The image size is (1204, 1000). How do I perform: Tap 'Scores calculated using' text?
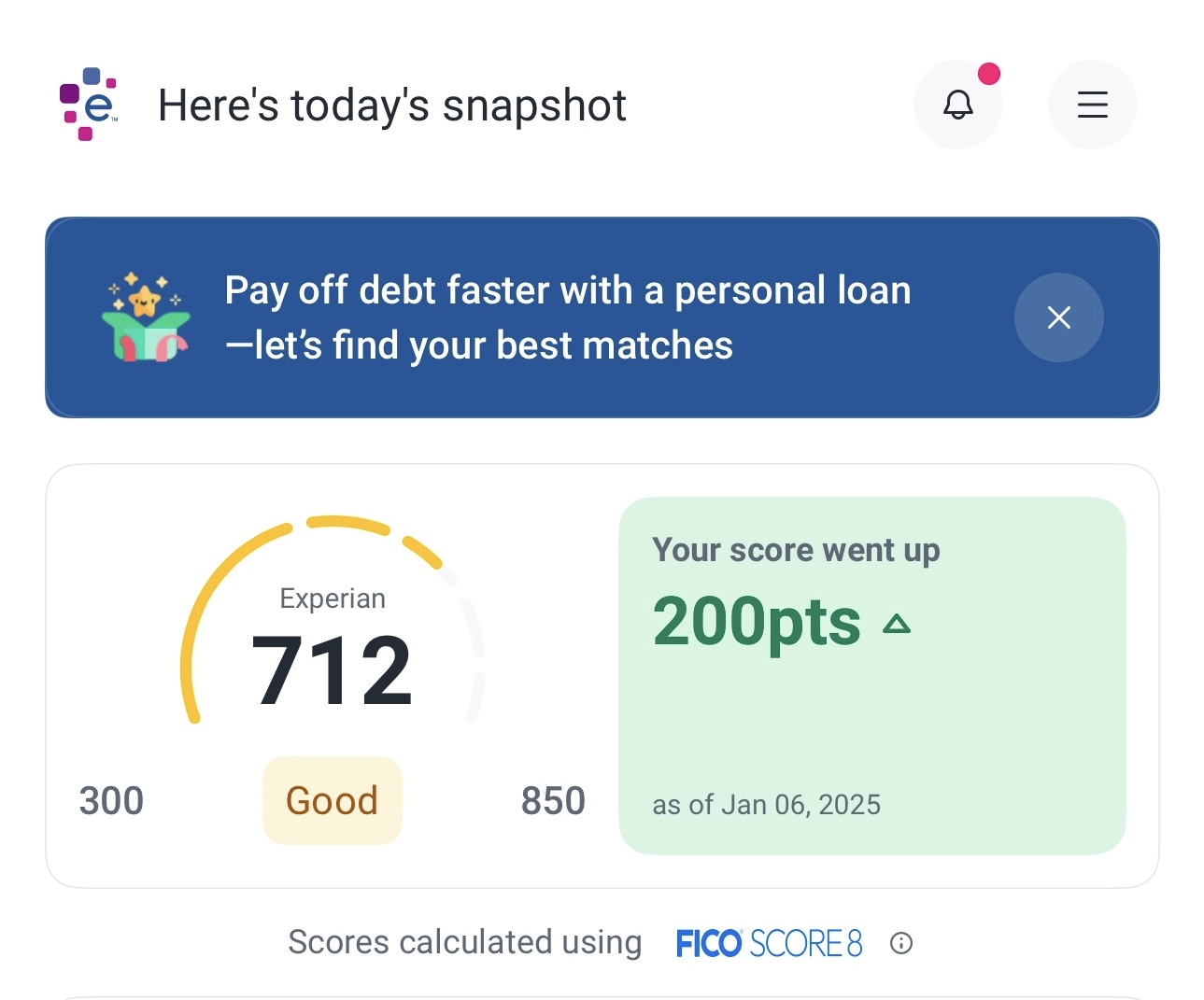click(464, 943)
